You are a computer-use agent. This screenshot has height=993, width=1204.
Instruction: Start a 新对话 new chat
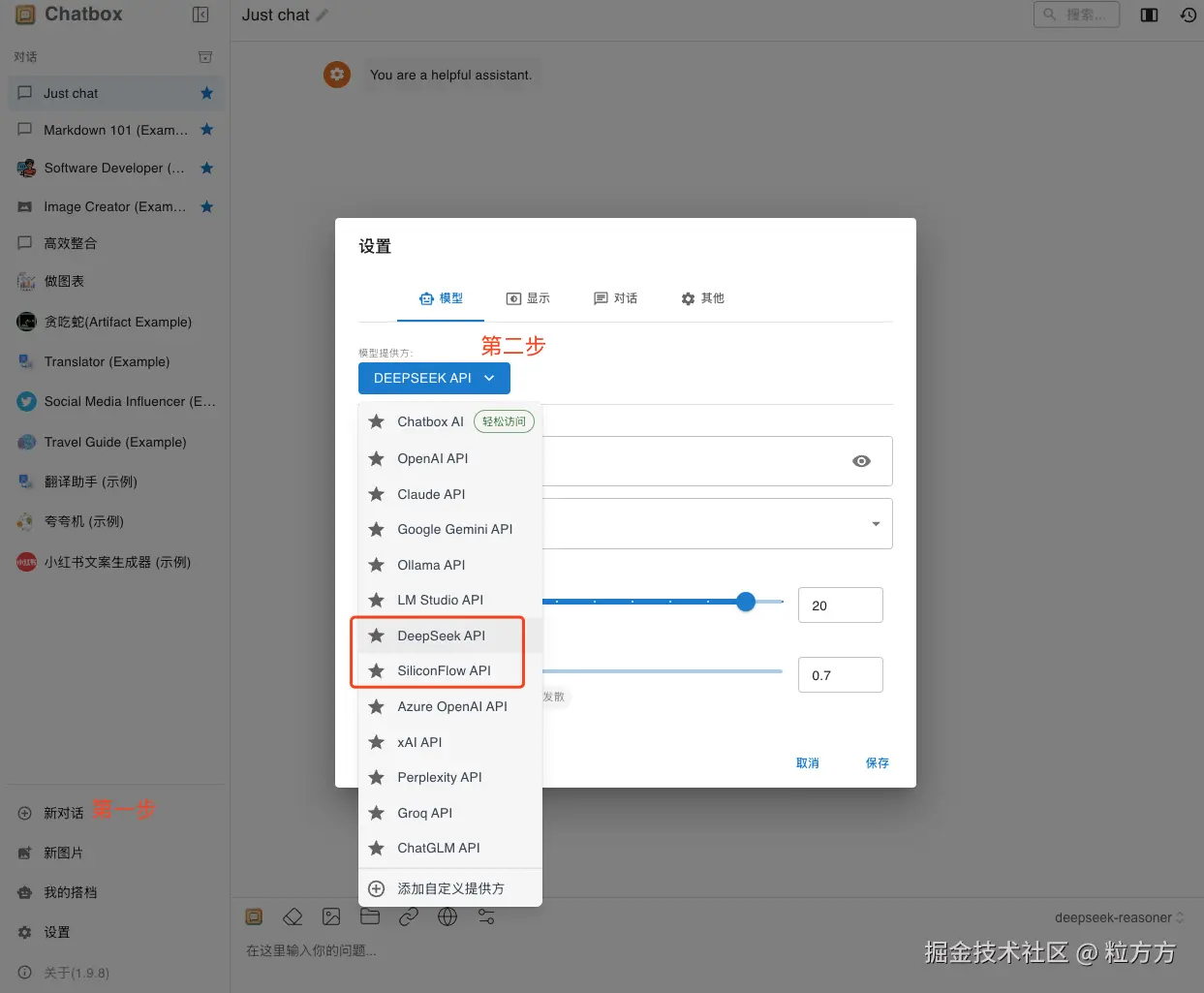(63, 813)
